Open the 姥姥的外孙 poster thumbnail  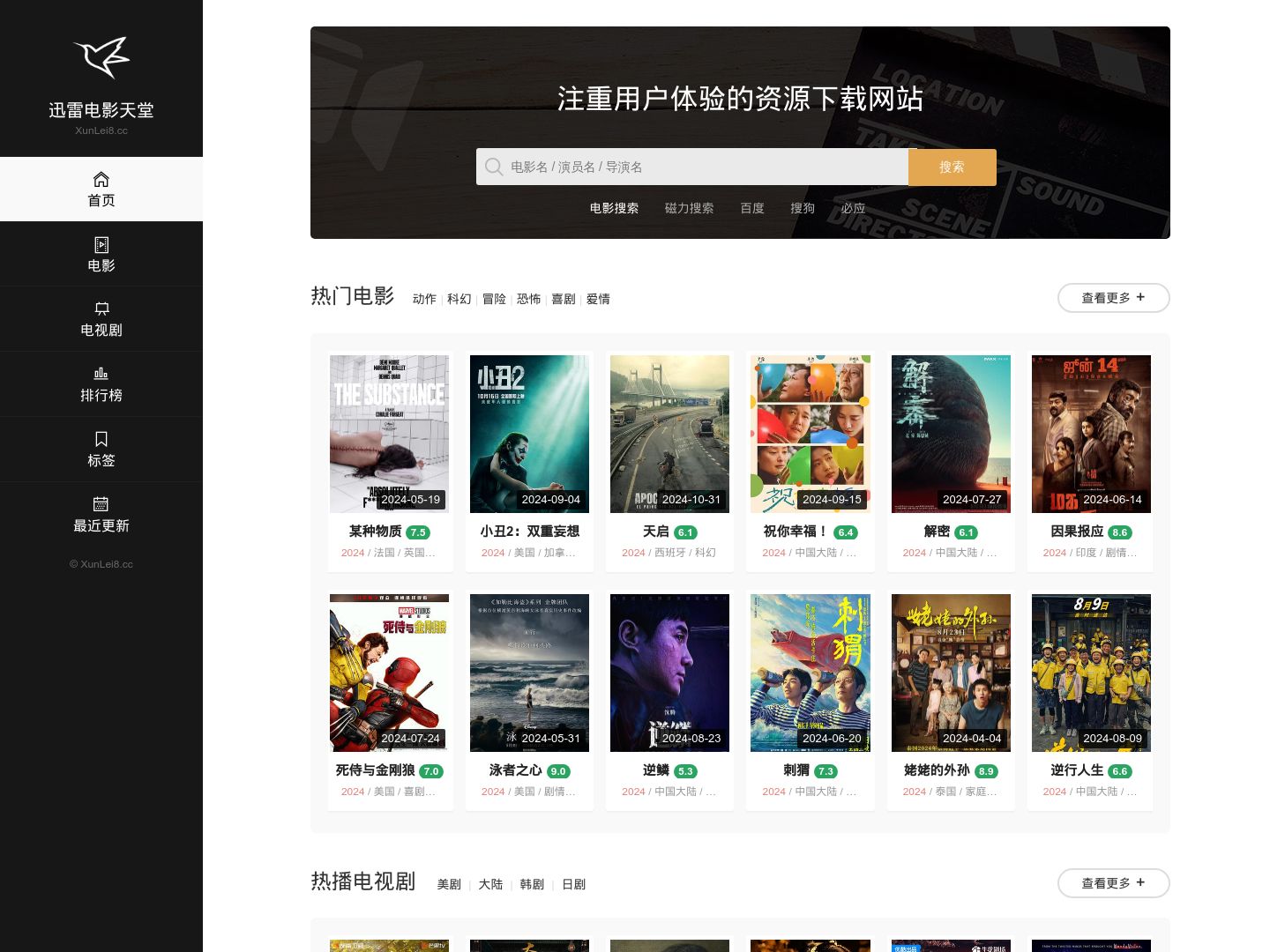click(951, 673)
